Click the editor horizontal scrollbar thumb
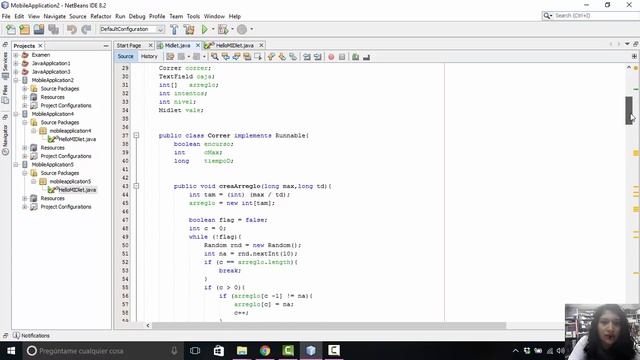 329,325
